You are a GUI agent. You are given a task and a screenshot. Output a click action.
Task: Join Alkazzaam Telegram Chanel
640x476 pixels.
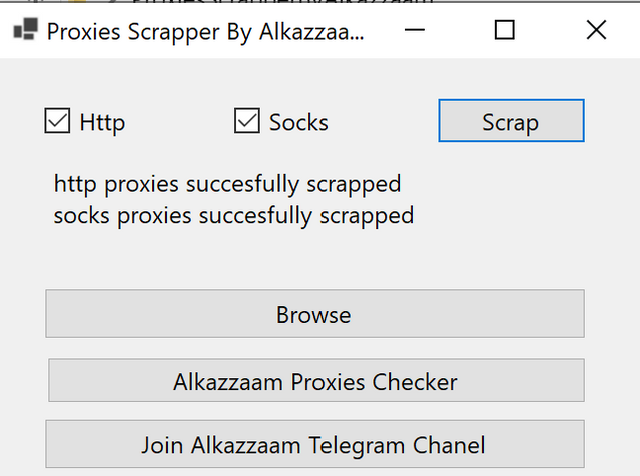coord(314,445)
